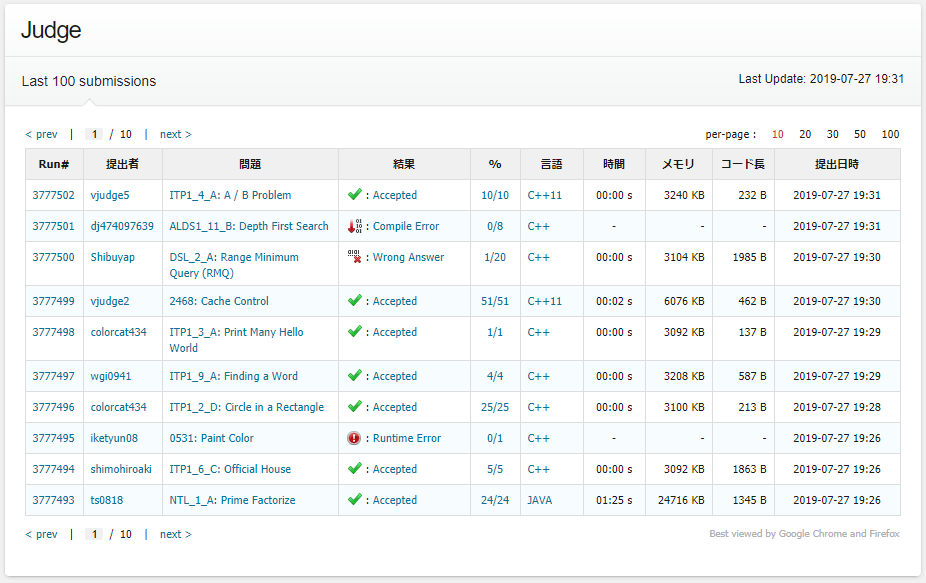Open run number 3777494
The height and width of the screenshot is (583, 926).
pyautogui.click(x=54, y=469)
